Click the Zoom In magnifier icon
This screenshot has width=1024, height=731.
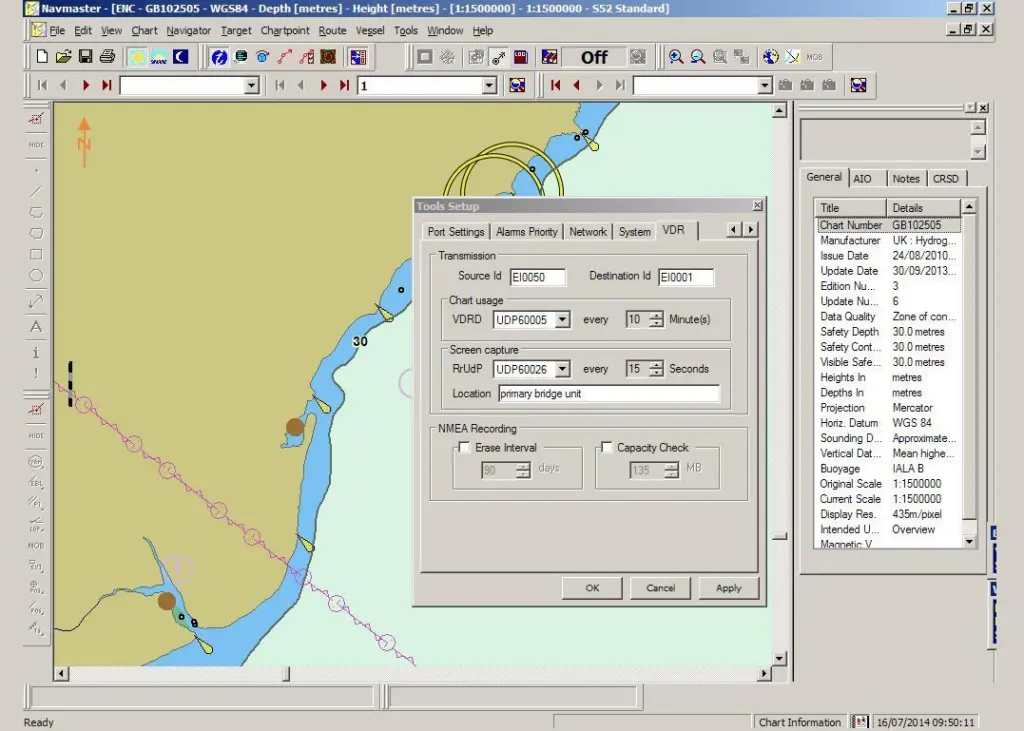(x=676, y=57)
